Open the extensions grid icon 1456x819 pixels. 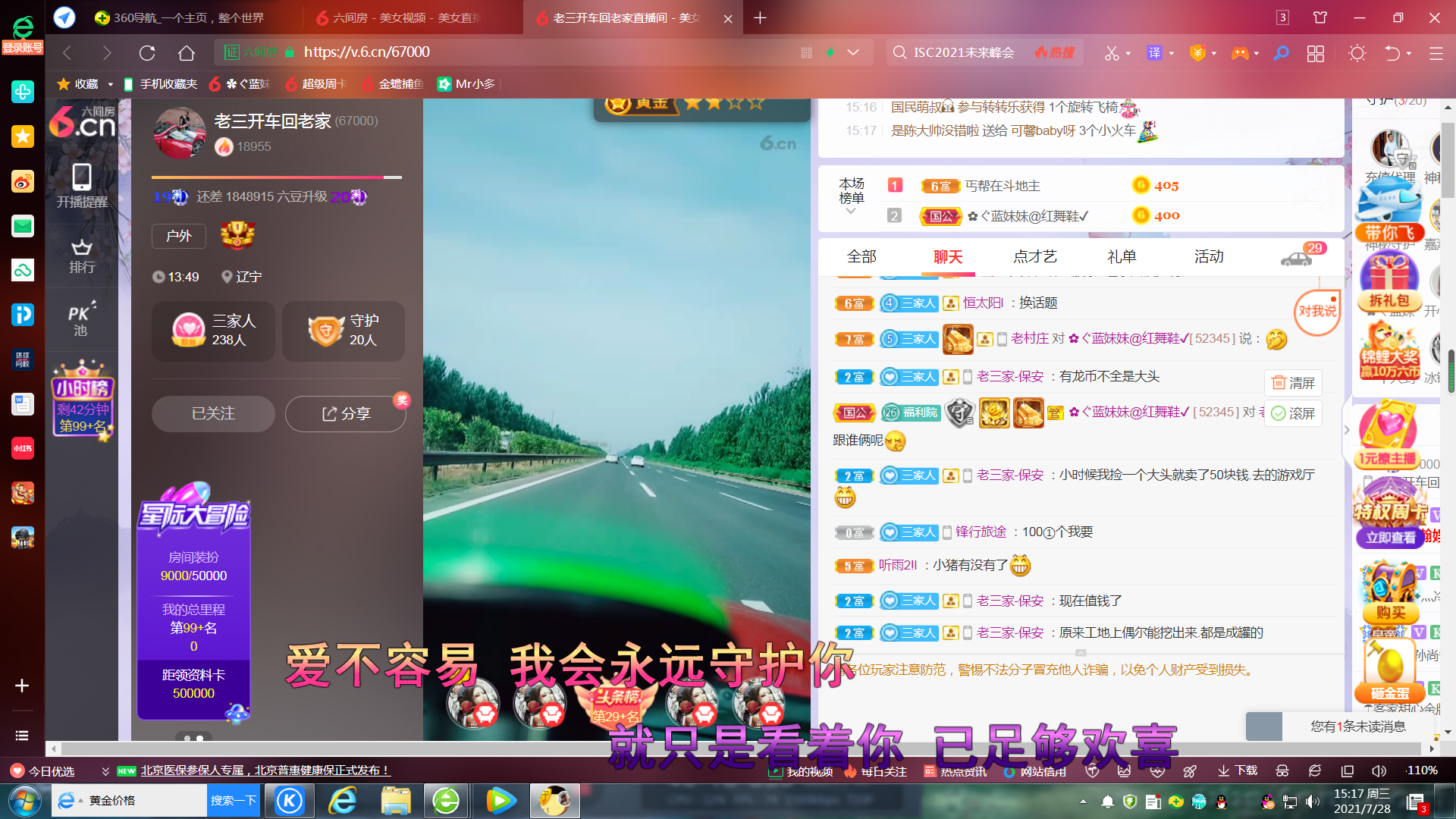click(x=1316, y=53)
